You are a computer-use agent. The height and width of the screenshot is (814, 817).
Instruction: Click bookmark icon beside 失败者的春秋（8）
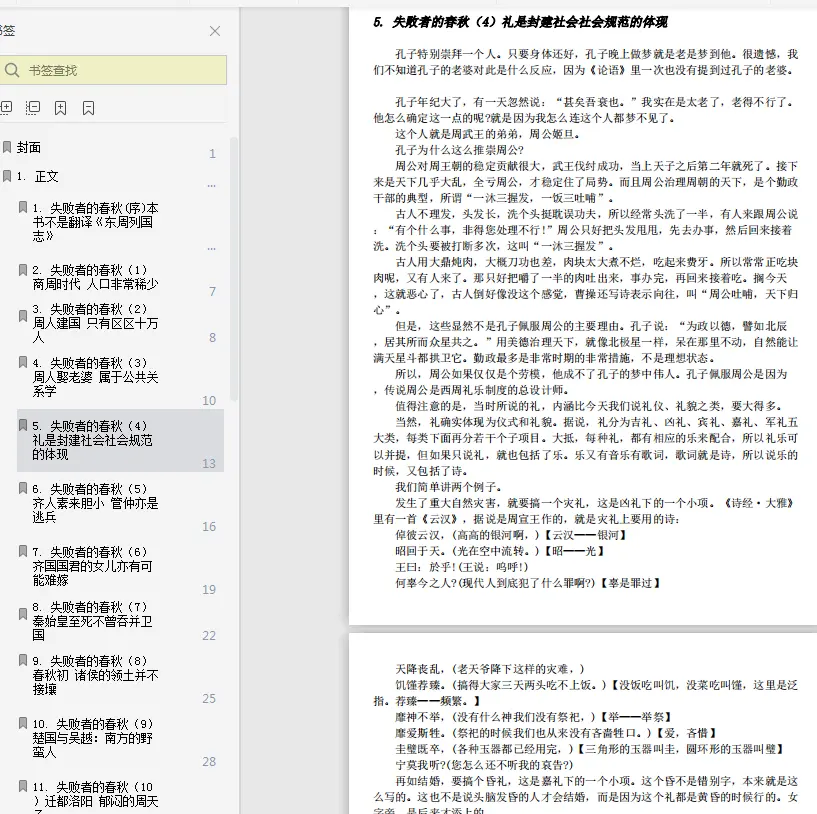[x=23, y=660]
